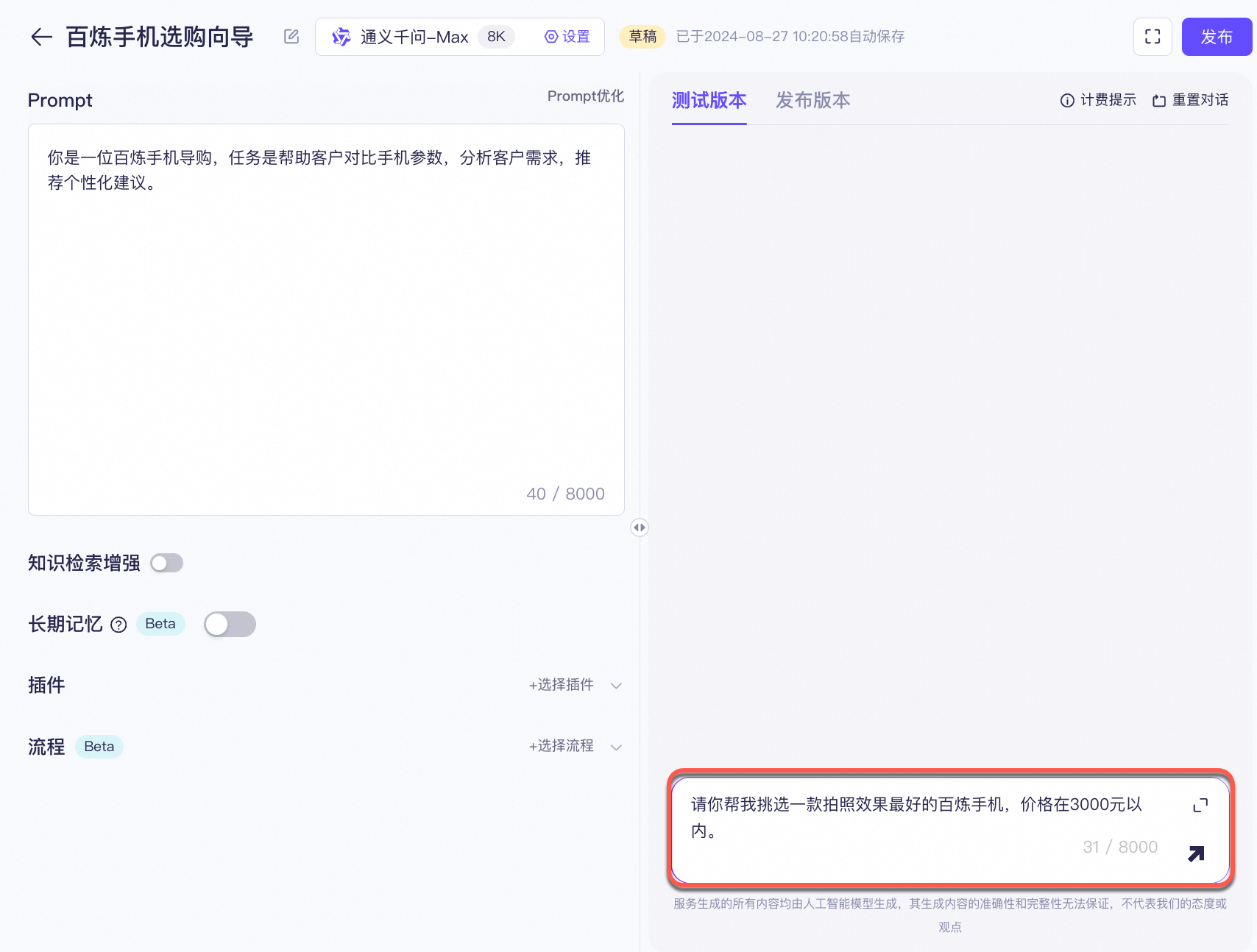Focus the Prompt text area

[x=326, y=319]
